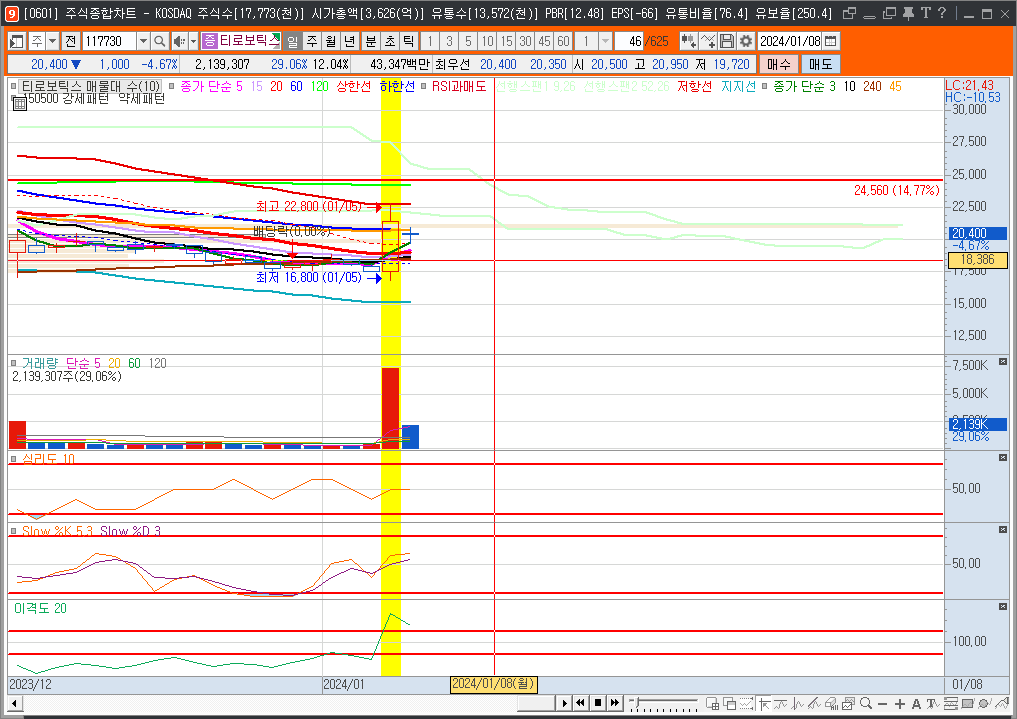Switch to 월 monthly chart

pos(331,41)
